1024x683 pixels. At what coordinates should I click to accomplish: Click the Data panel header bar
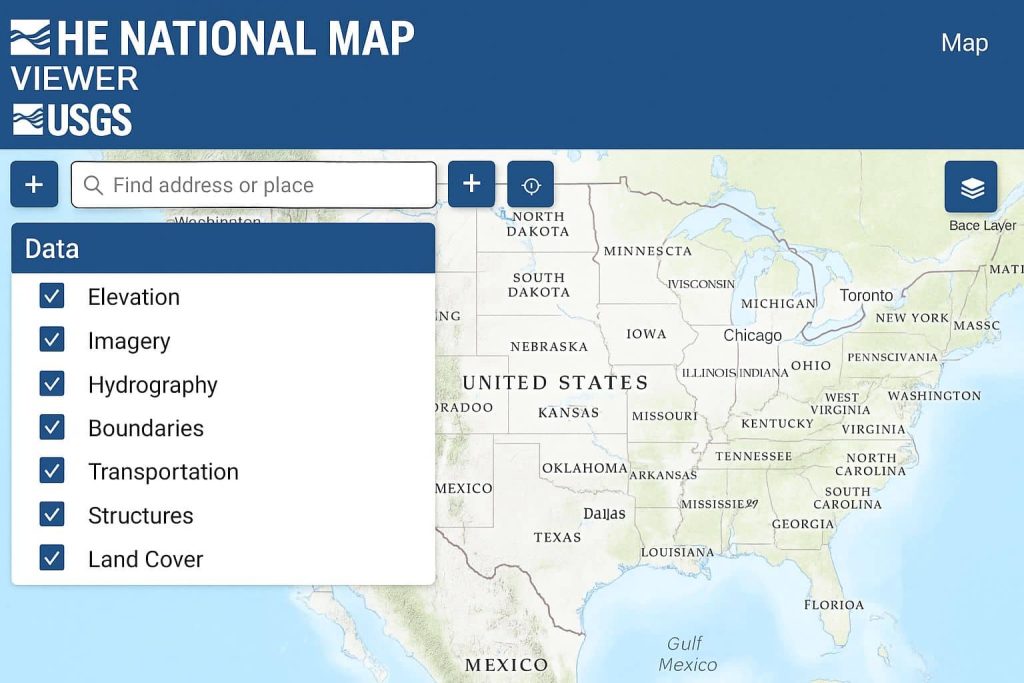point(222,248)
